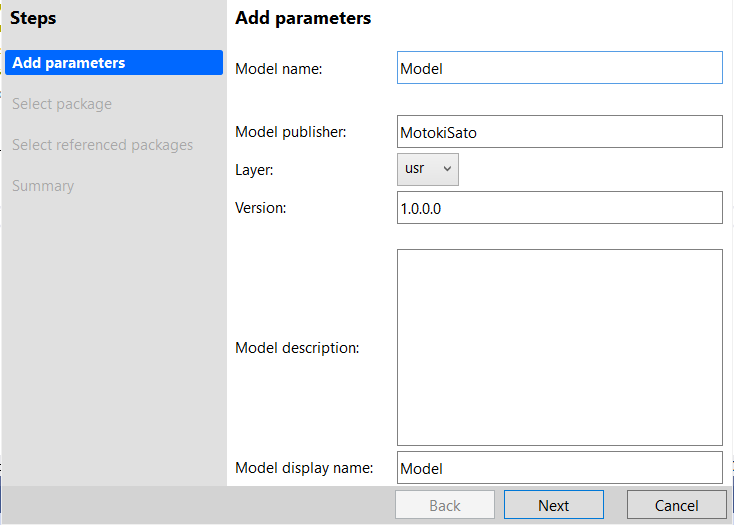The width and height of the screenshot is (734, 525).
Task: Place cursor in the Version field
Action: [560, 208]
